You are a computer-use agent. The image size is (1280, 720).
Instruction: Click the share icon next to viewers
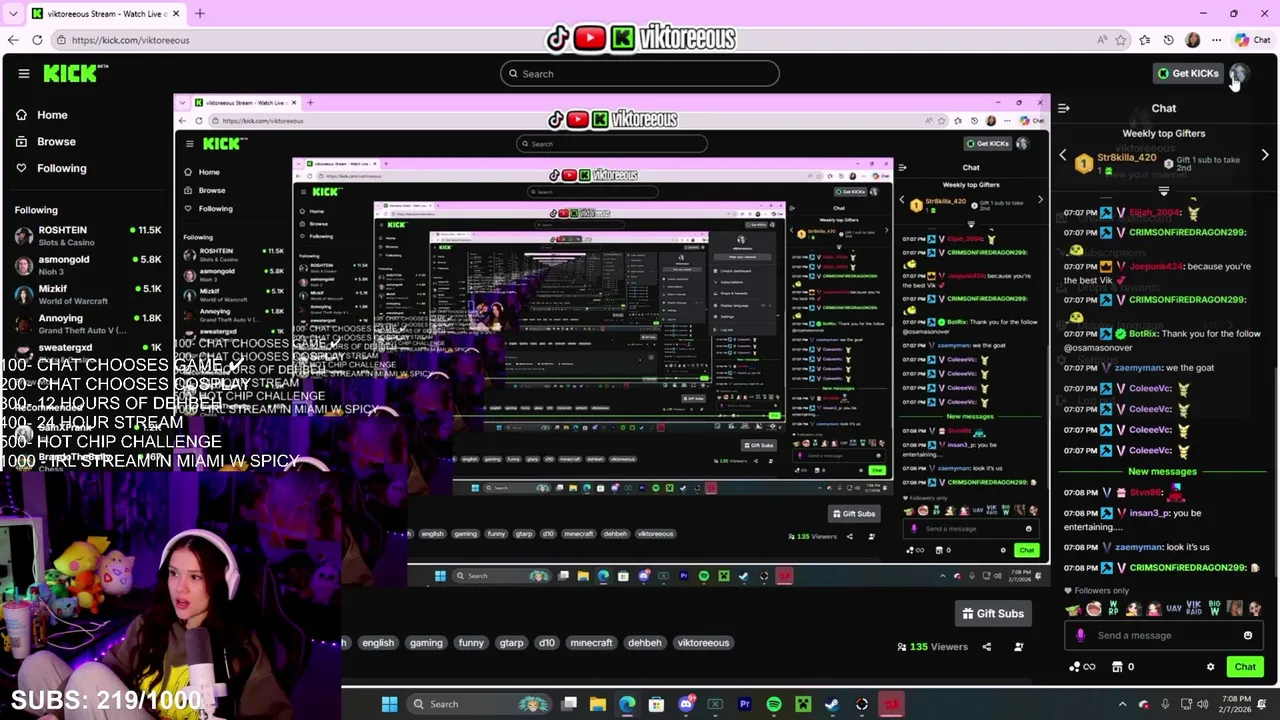[986, 647]
